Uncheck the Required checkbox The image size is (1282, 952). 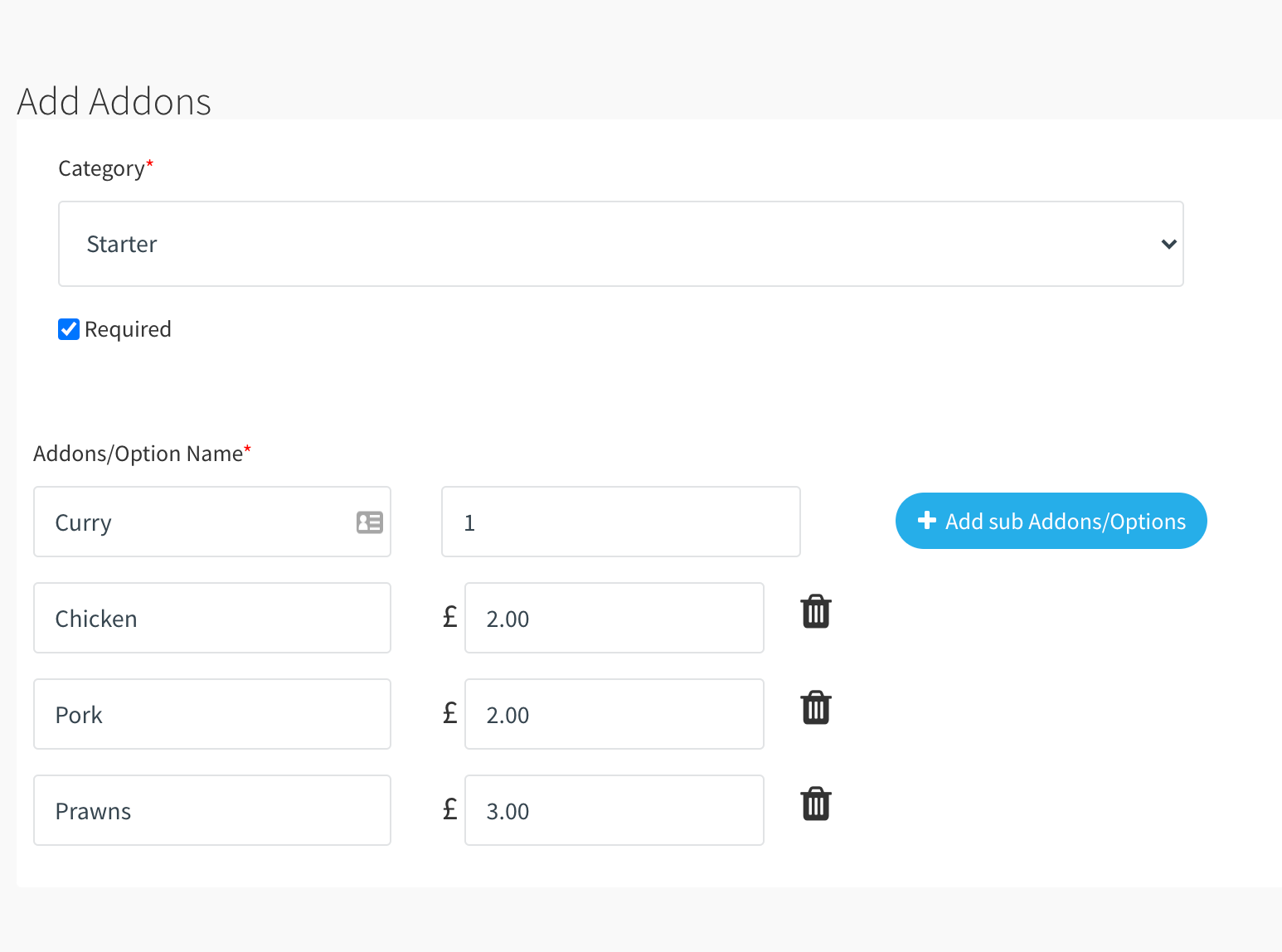pyautogui.click(x=69, y=329)
